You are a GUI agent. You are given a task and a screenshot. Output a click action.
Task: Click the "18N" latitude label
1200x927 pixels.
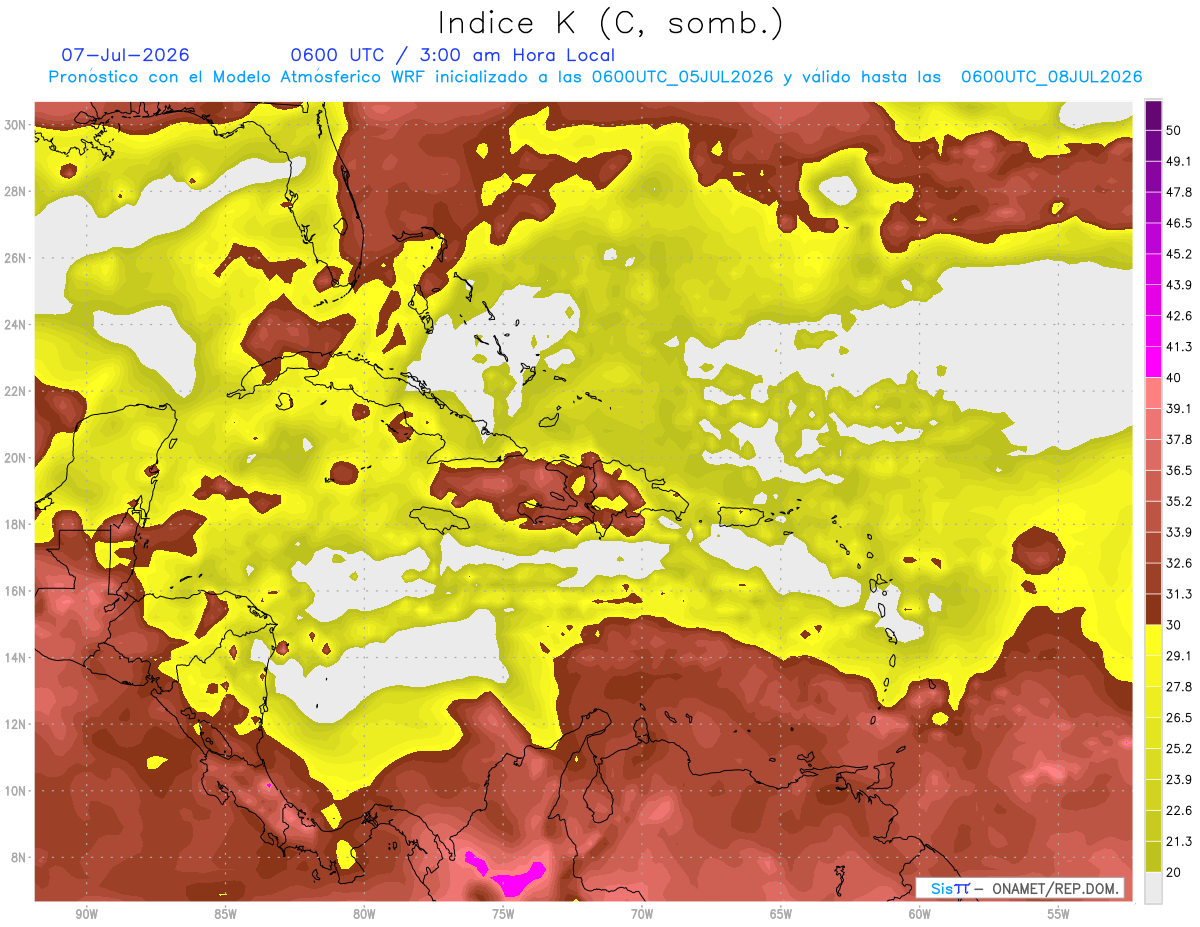point(15,524)
